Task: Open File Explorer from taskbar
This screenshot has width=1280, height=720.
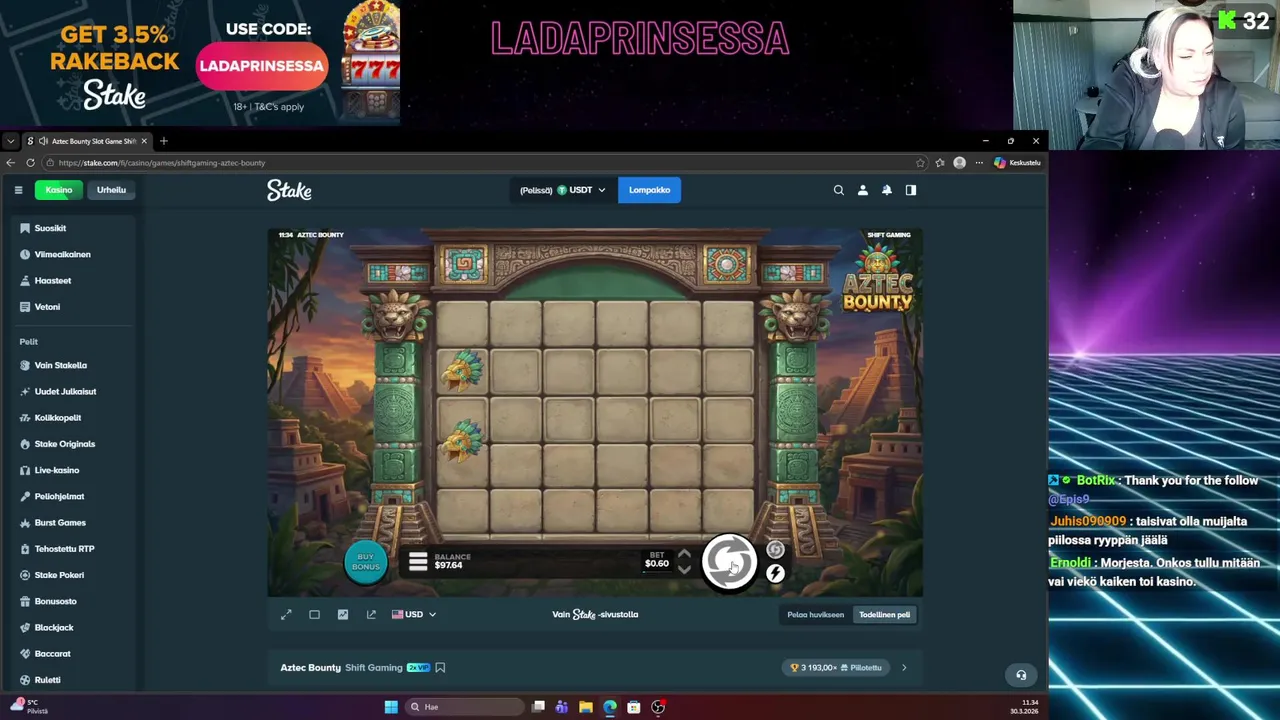Action: tap(586, 707)
